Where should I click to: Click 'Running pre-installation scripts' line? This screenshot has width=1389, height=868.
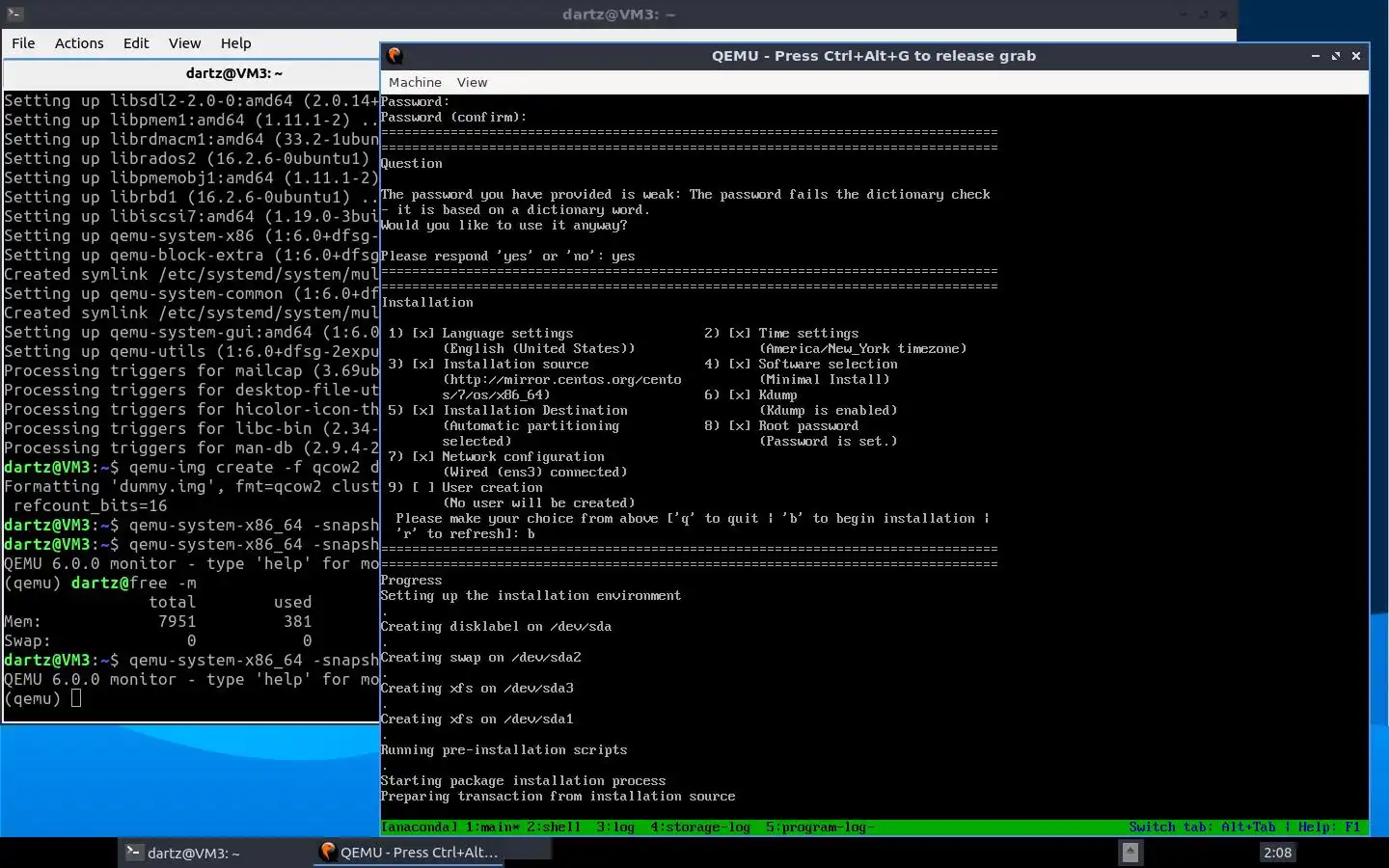tap(504, 750)
